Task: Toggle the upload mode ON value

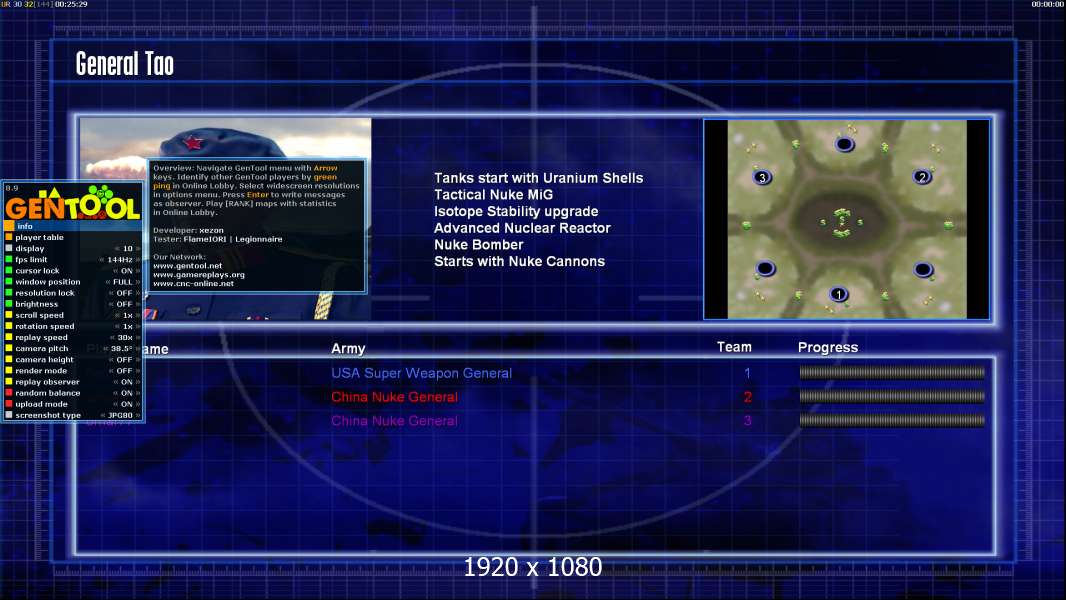Action: (126, 404)
